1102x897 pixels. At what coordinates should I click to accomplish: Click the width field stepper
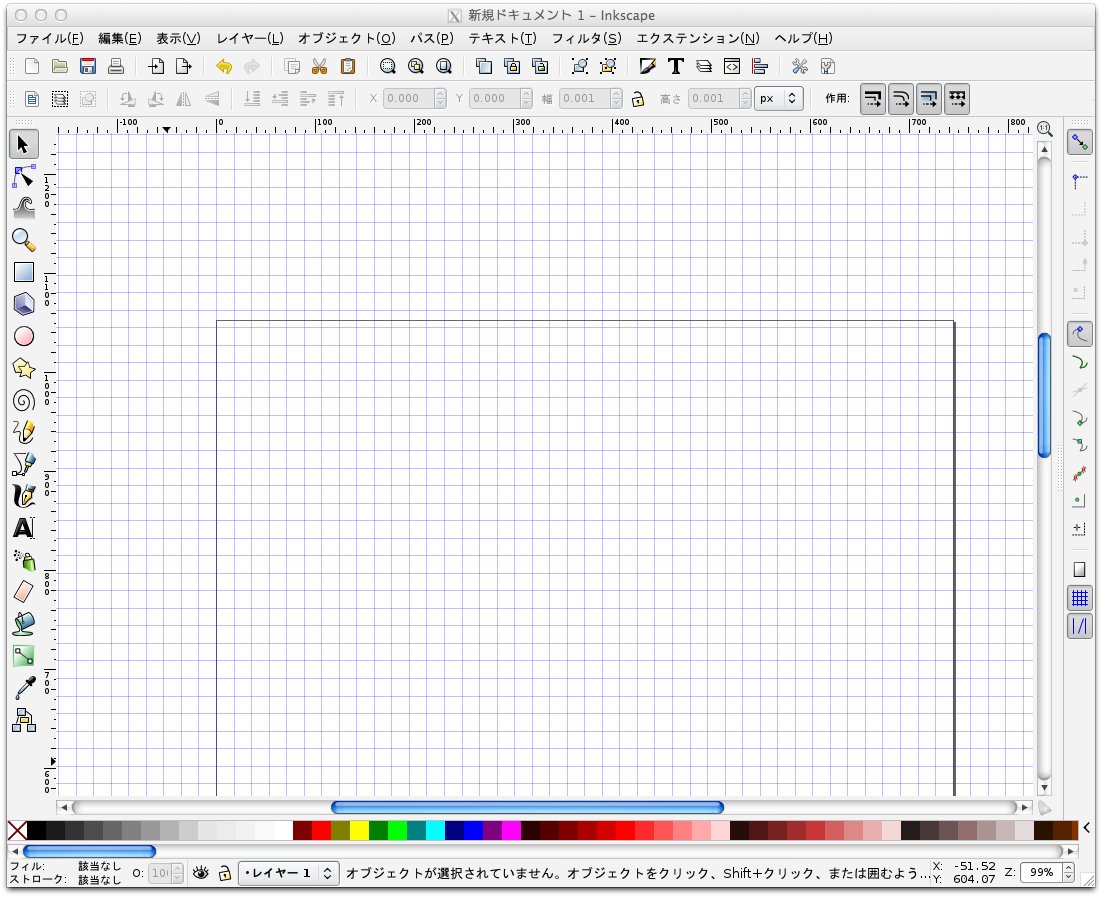(x=616, y=98)
